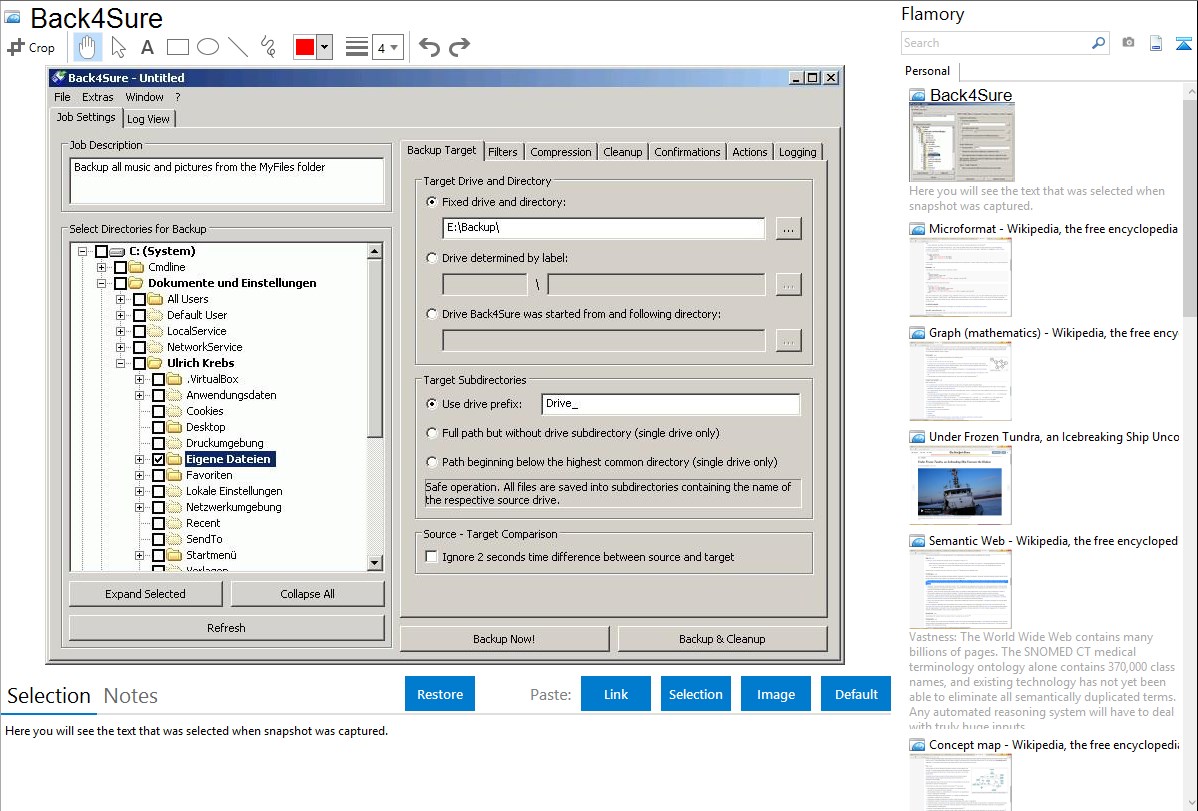The height and width of the screenshot is (811, 1198).
Task: Open the line width dropdown
Action: 387,47
